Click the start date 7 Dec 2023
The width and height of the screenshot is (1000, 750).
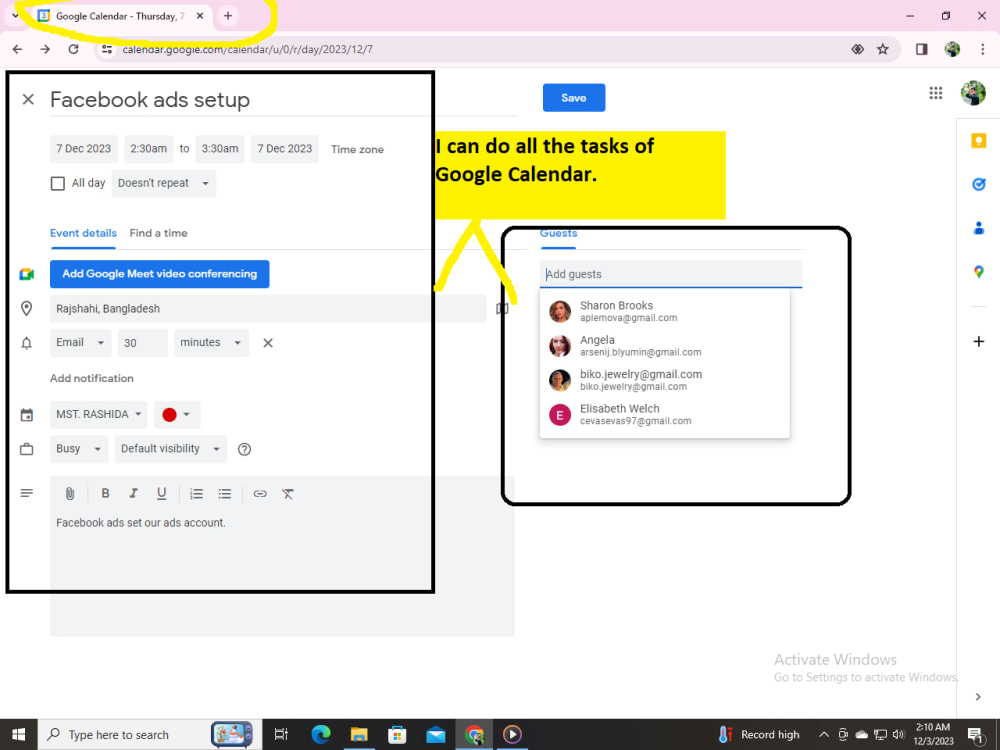pos(84,149)
